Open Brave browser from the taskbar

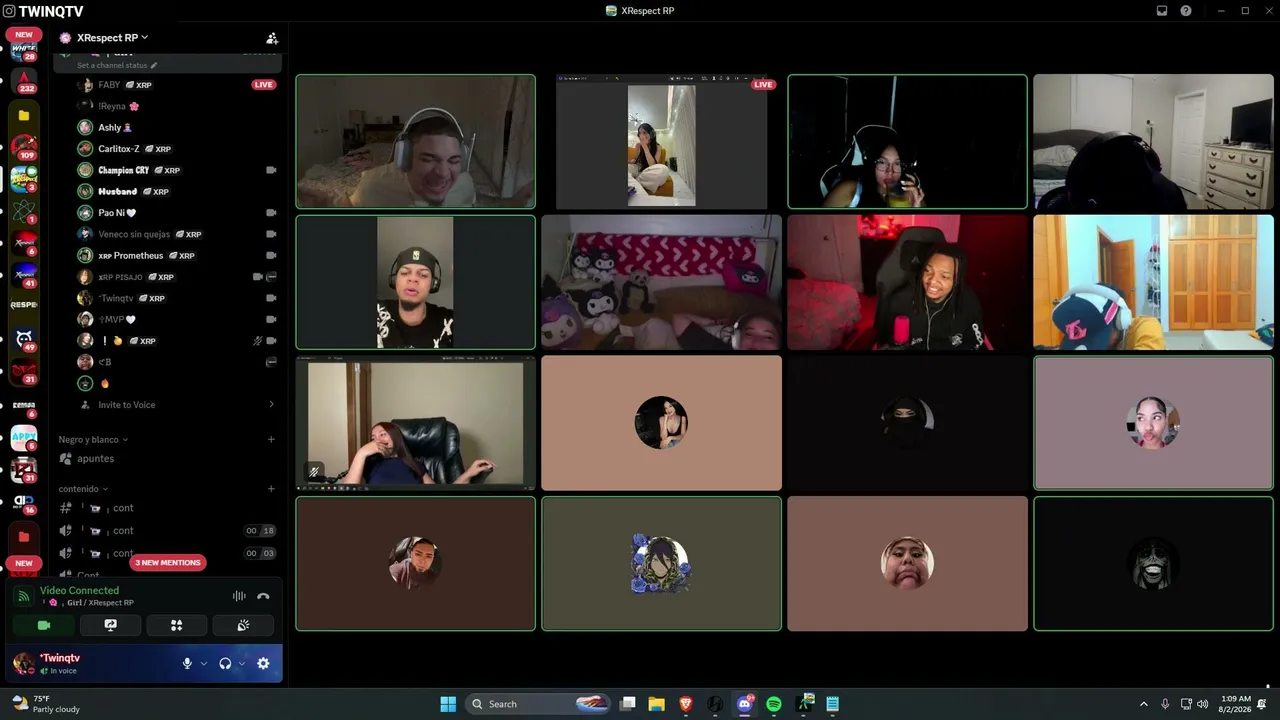686,704
